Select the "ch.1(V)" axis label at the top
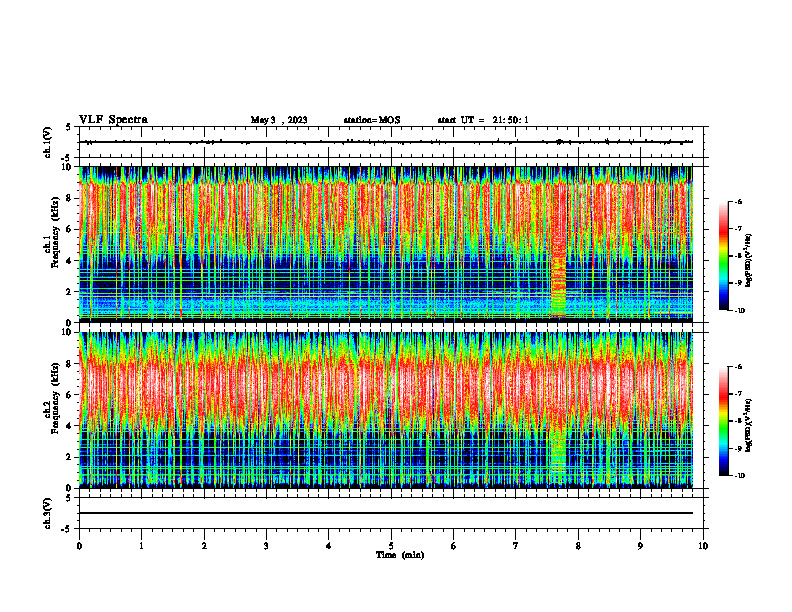 coord(47,142)
